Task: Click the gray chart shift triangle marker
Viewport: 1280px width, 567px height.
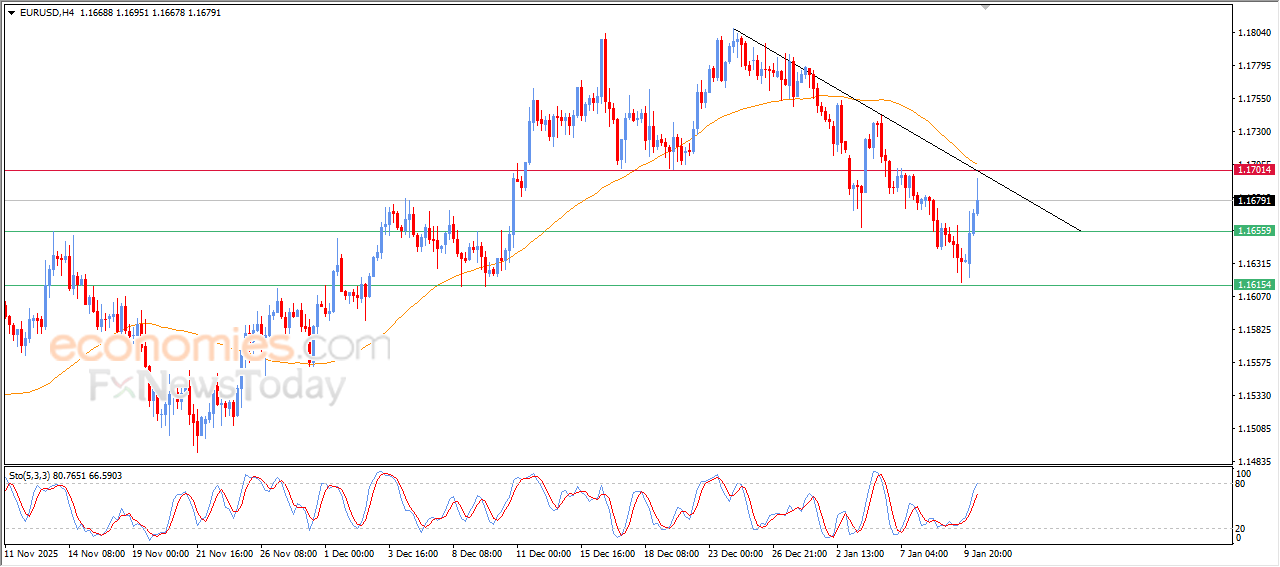Action: [986, 7]
